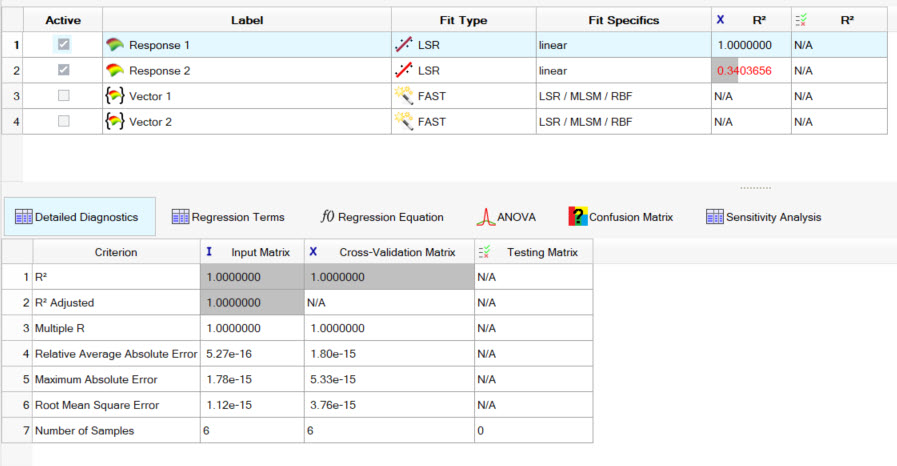The height and width of the screenshot is (466, 897).
Task: Click the Criterion column header
Action: [116, 252]
